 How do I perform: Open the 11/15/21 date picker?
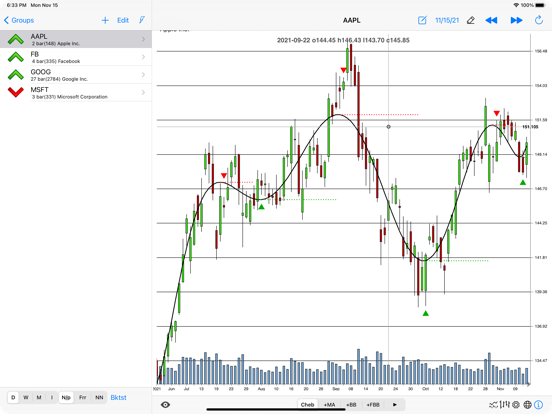pyautogui.click(x=447, y=20)
